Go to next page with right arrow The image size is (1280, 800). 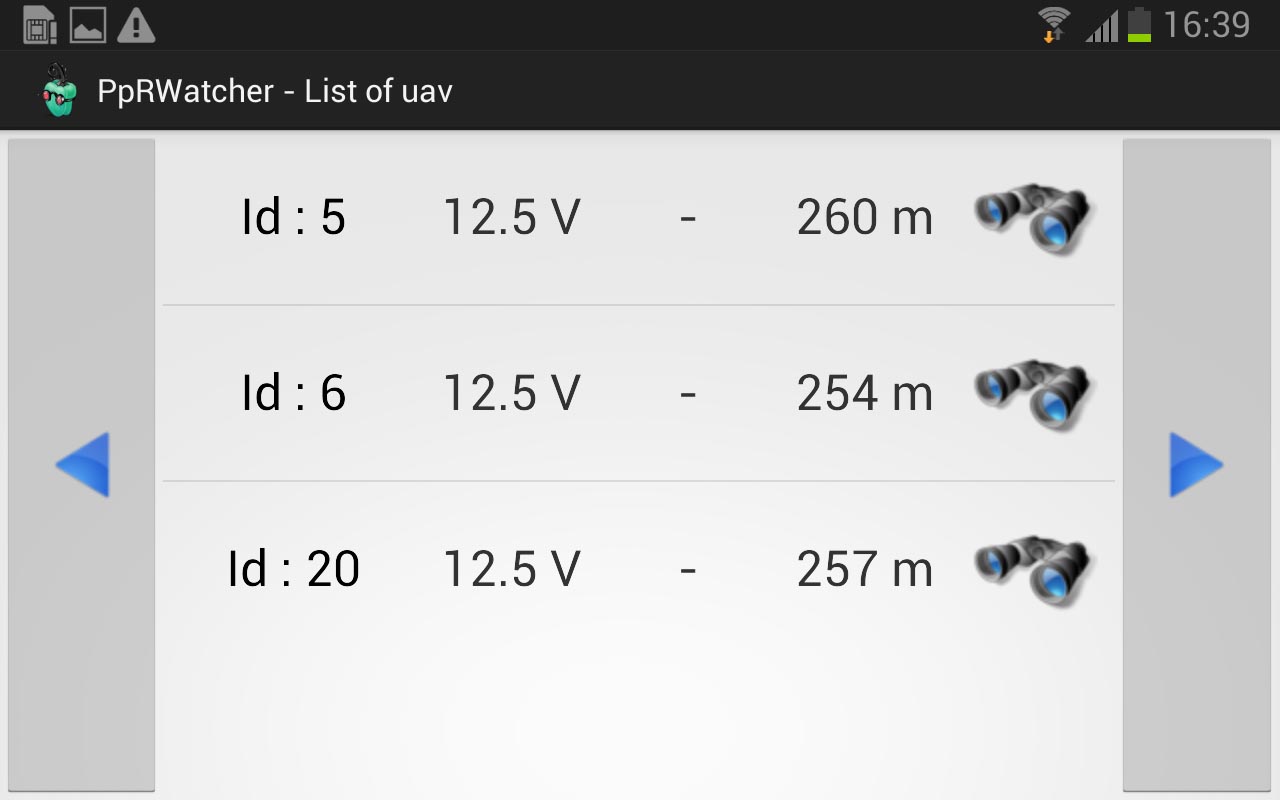click(1196, 465)
